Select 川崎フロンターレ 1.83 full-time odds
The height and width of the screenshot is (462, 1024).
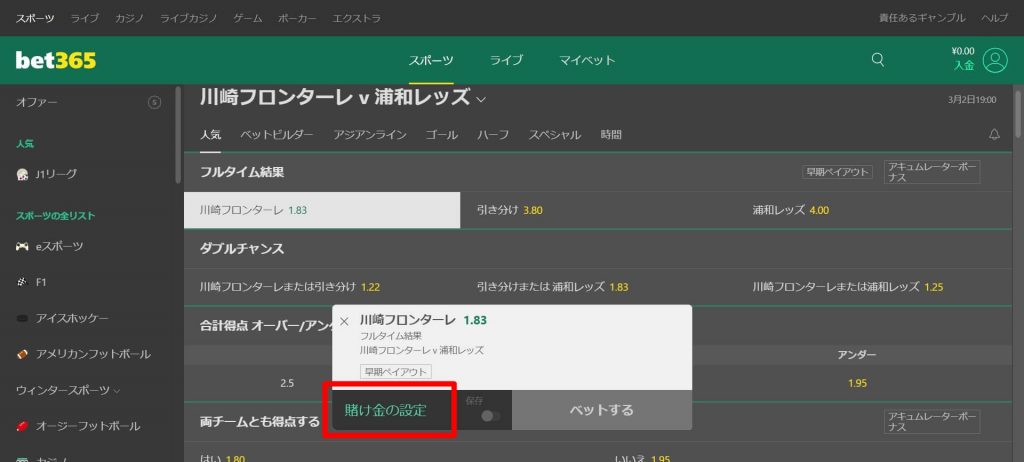pyautogui.click(x=322, y=210)
